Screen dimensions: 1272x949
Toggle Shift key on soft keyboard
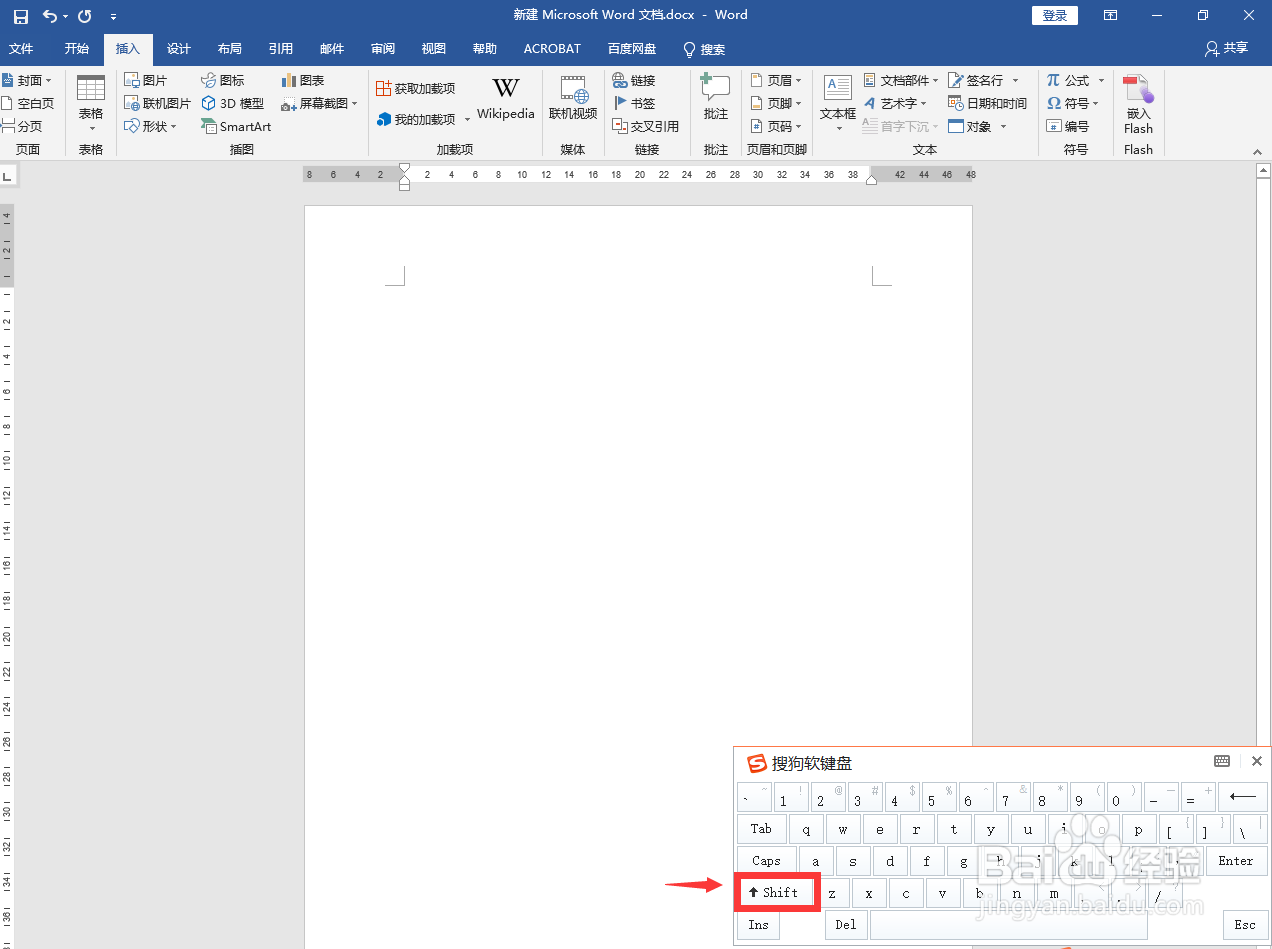(x=777, y=892)
